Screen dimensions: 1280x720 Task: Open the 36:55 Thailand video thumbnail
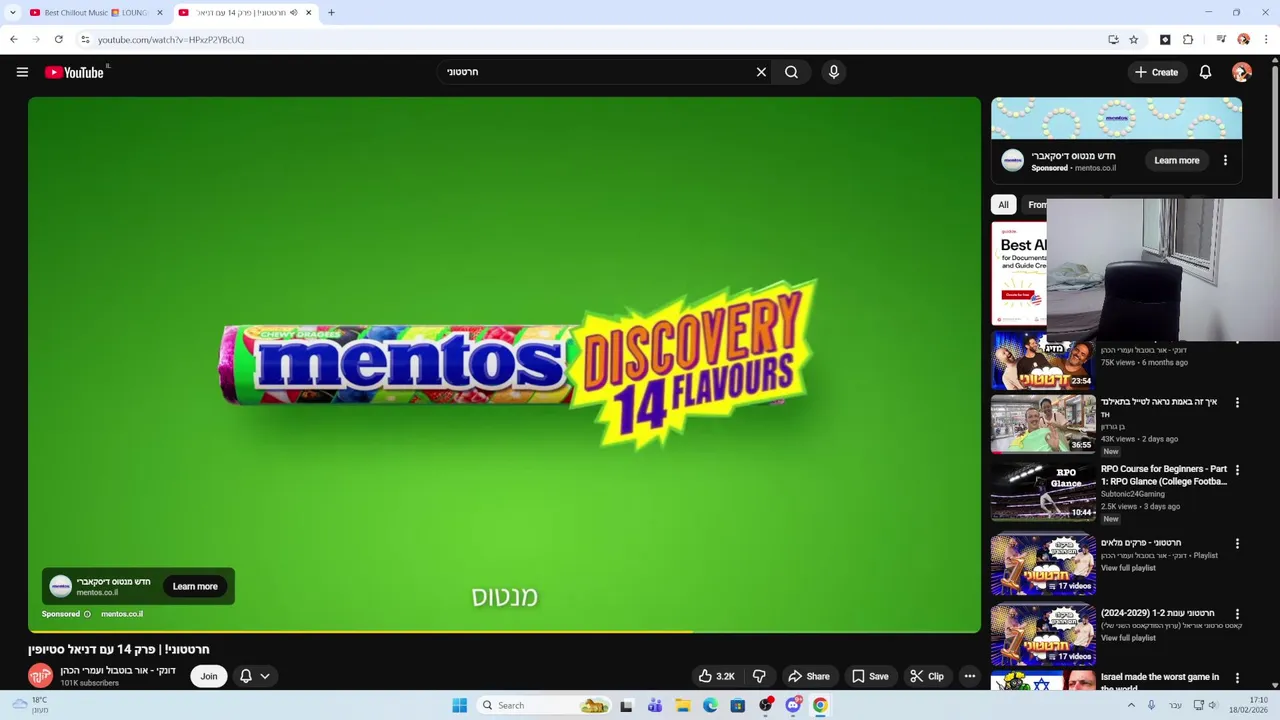coord(1043,424)
